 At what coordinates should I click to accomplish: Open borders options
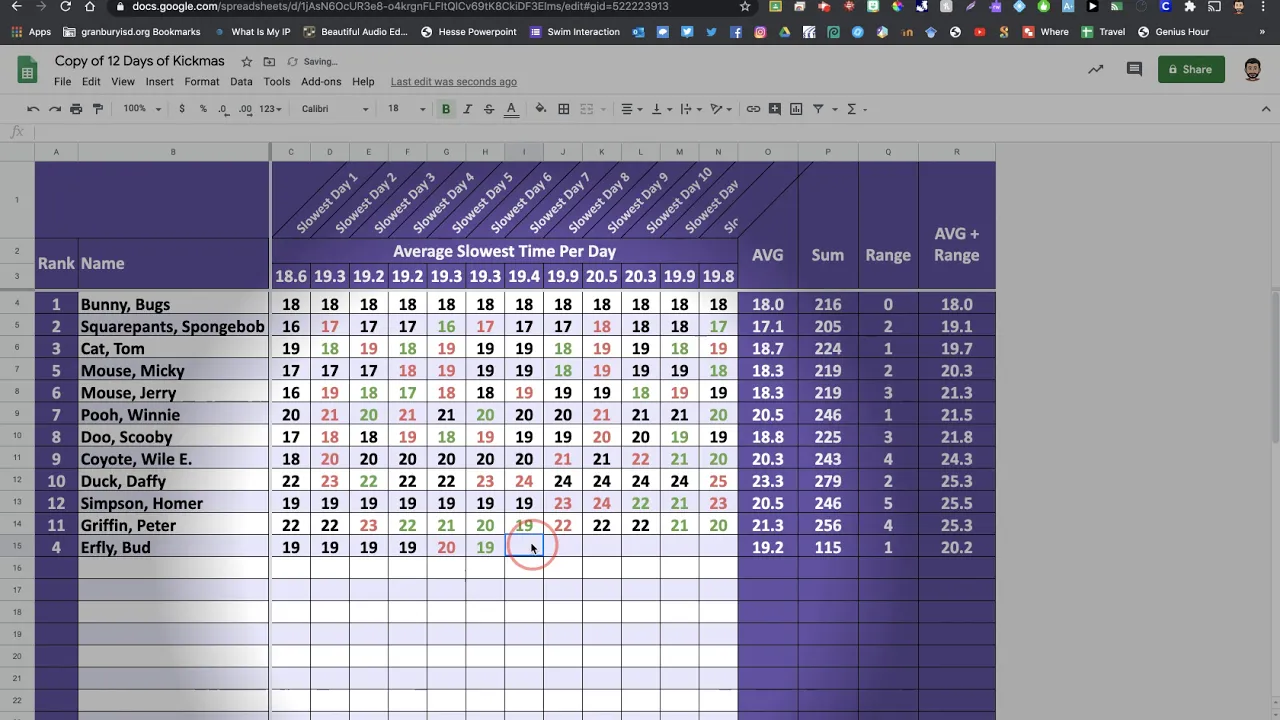pyautogui.click(x=564, y=109)
